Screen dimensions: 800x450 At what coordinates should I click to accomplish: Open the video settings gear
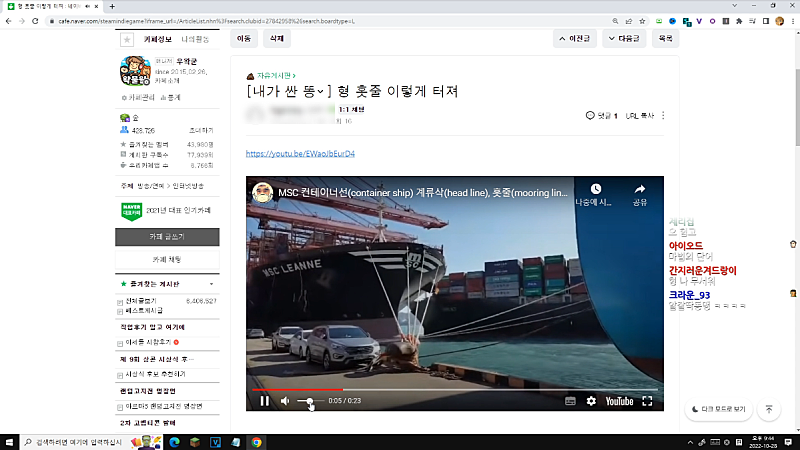(x=591, y=401)
